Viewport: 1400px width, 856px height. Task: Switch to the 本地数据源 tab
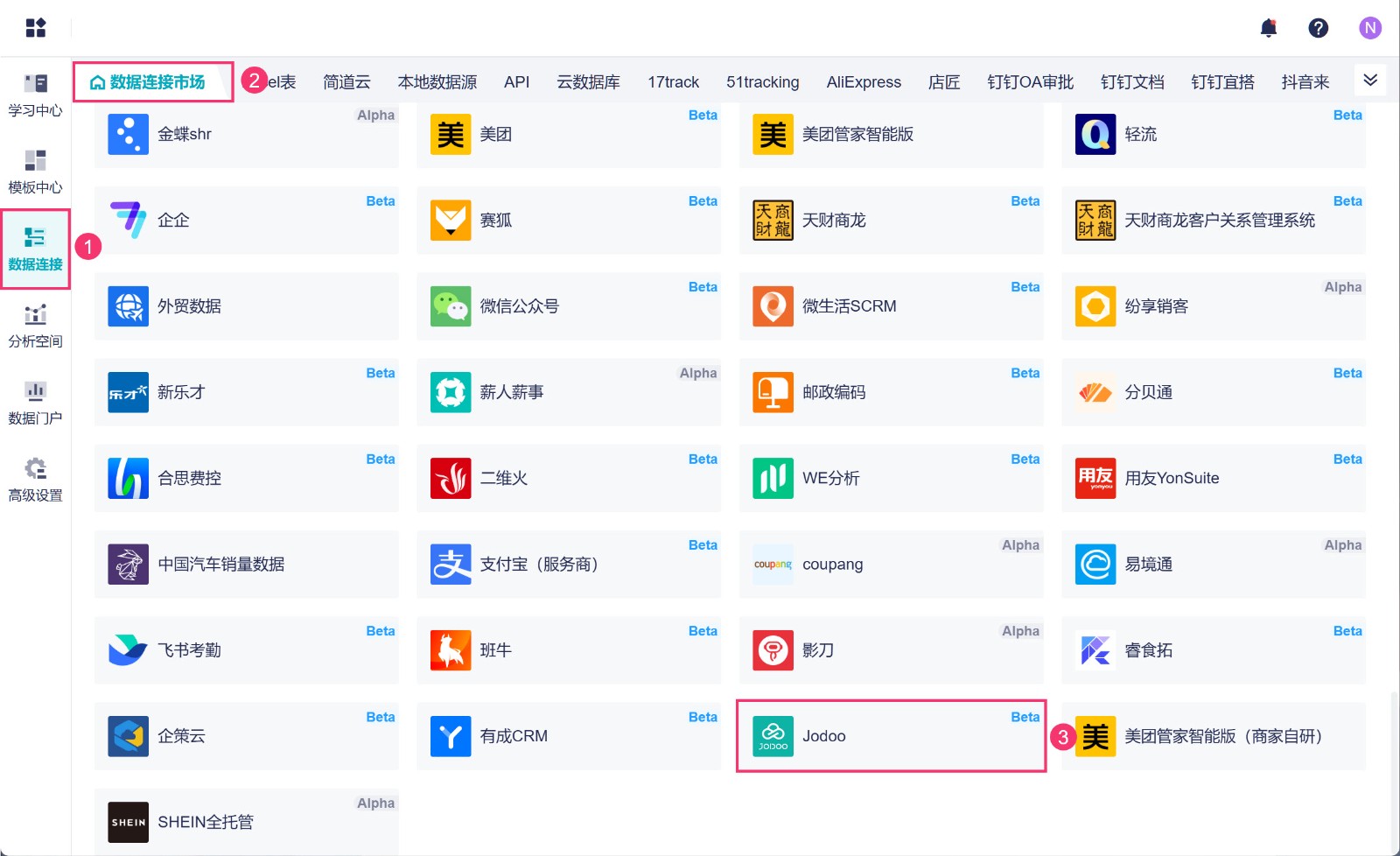[437, 81]
